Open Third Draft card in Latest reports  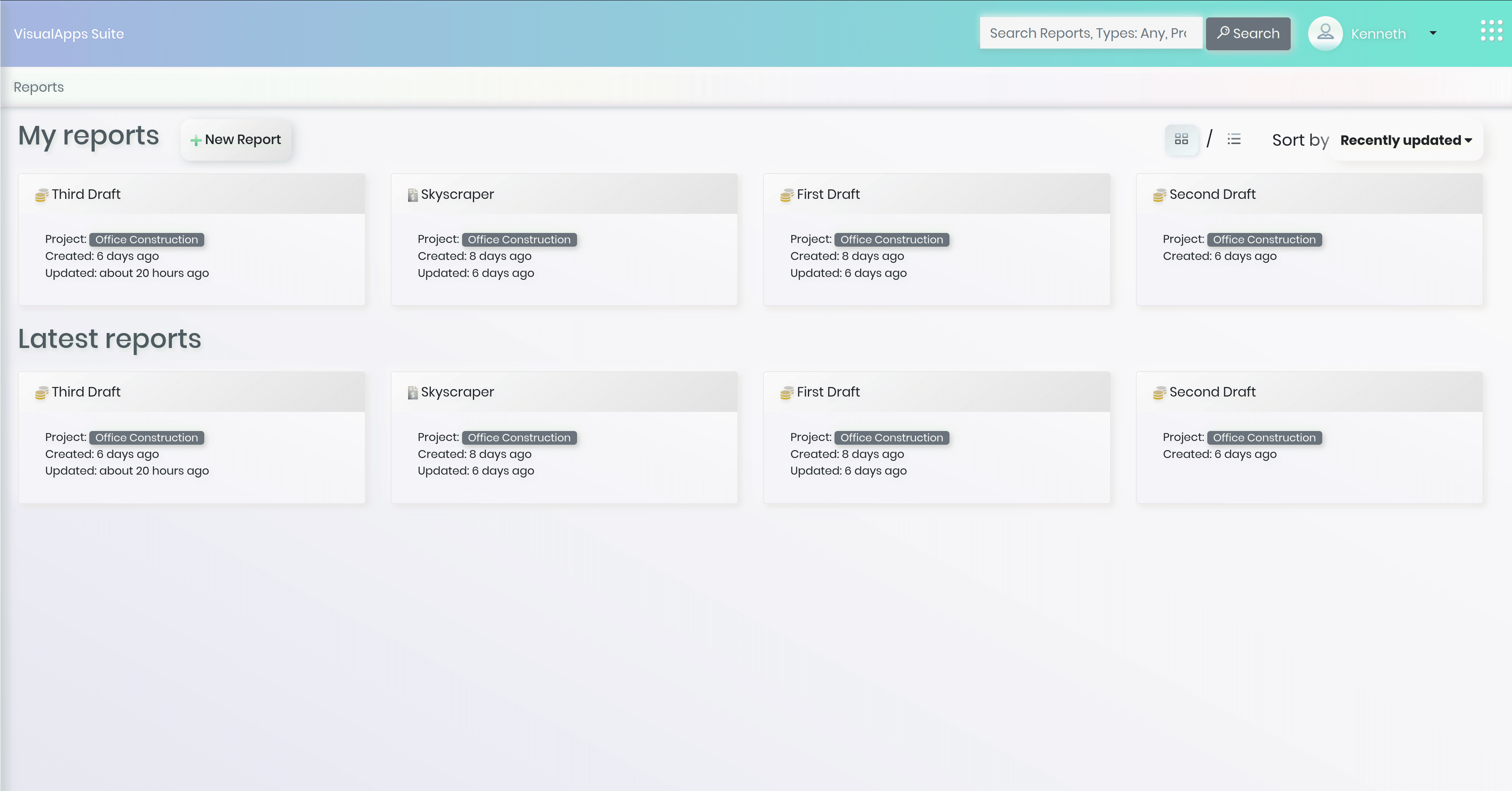click(x=86, y=392)
